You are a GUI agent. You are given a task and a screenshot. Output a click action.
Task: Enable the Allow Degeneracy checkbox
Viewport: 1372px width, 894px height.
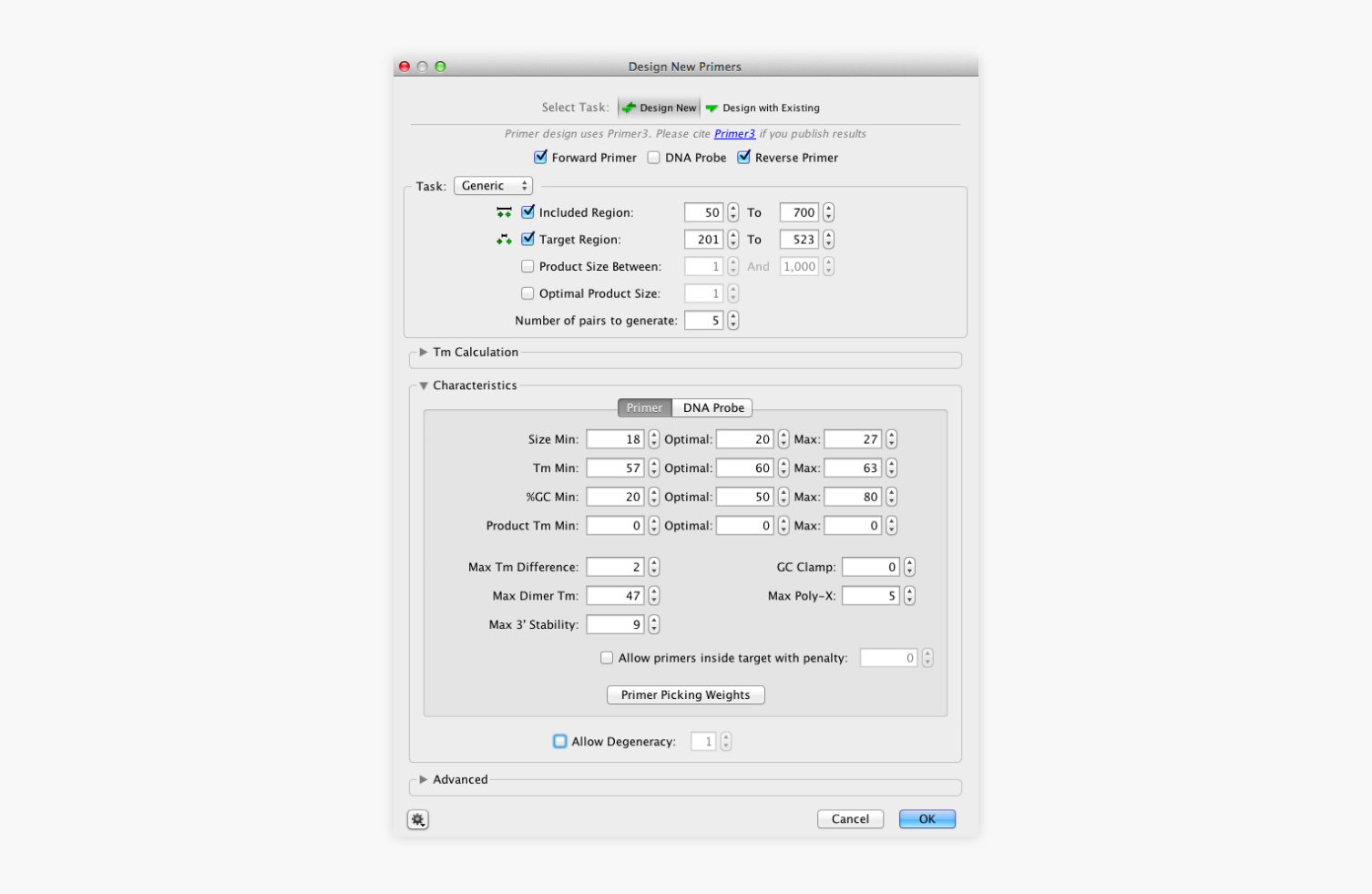[560, 742]
